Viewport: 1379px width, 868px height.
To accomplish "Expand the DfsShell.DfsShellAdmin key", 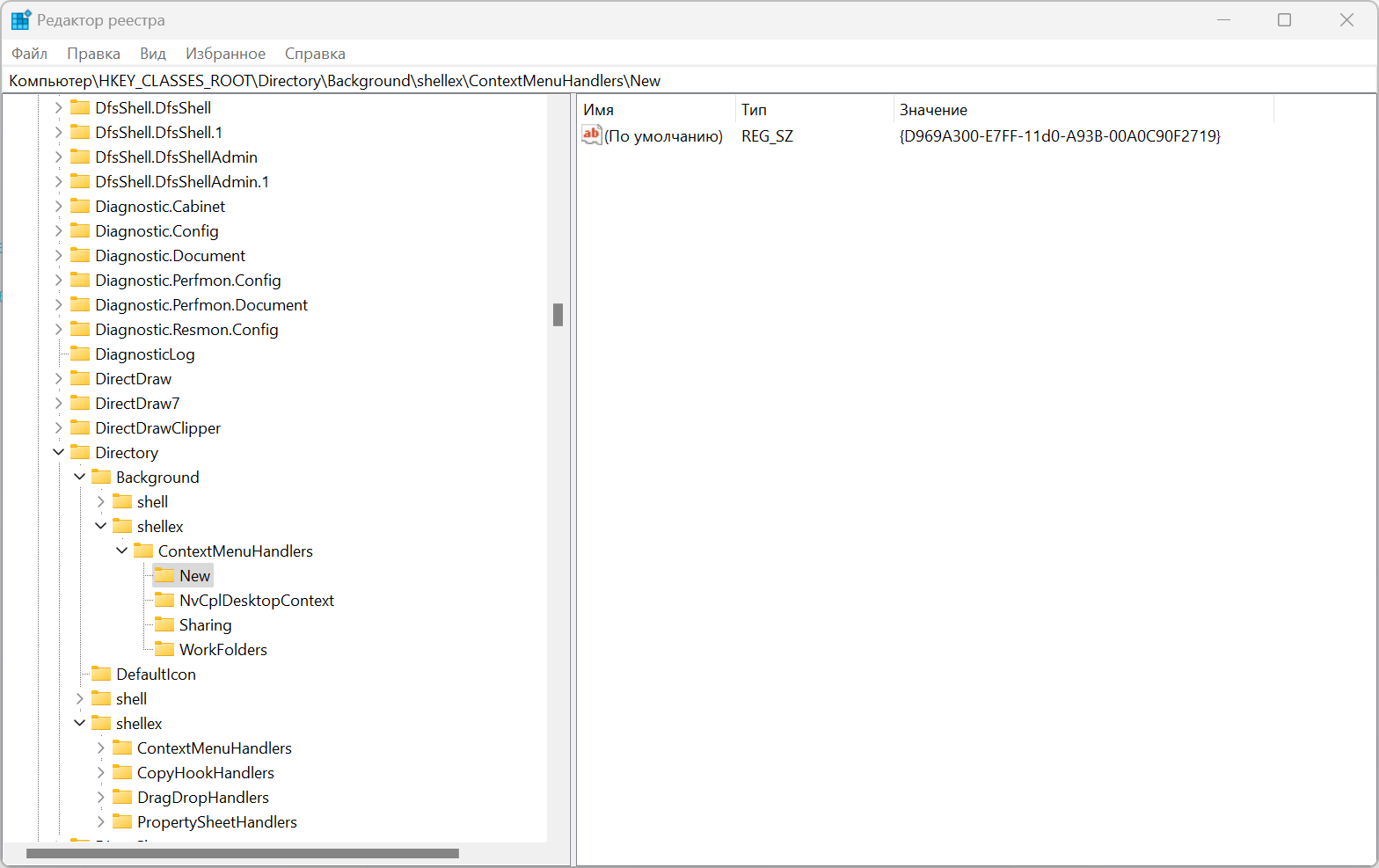I will (x=59, y=157).
